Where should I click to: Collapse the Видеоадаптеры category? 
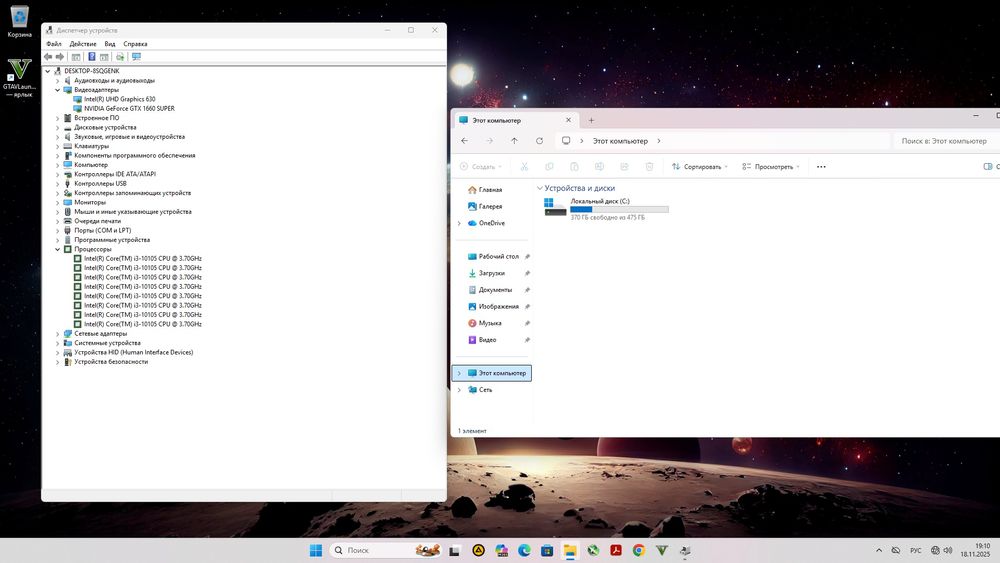click(57, 90)
